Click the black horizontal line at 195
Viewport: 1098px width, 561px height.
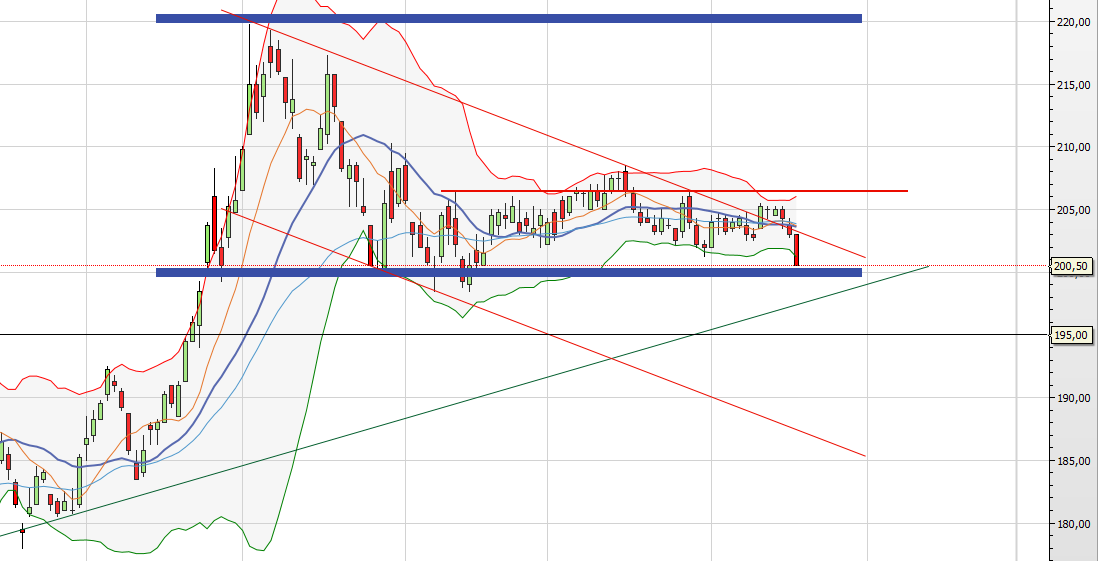coord(500,334)
